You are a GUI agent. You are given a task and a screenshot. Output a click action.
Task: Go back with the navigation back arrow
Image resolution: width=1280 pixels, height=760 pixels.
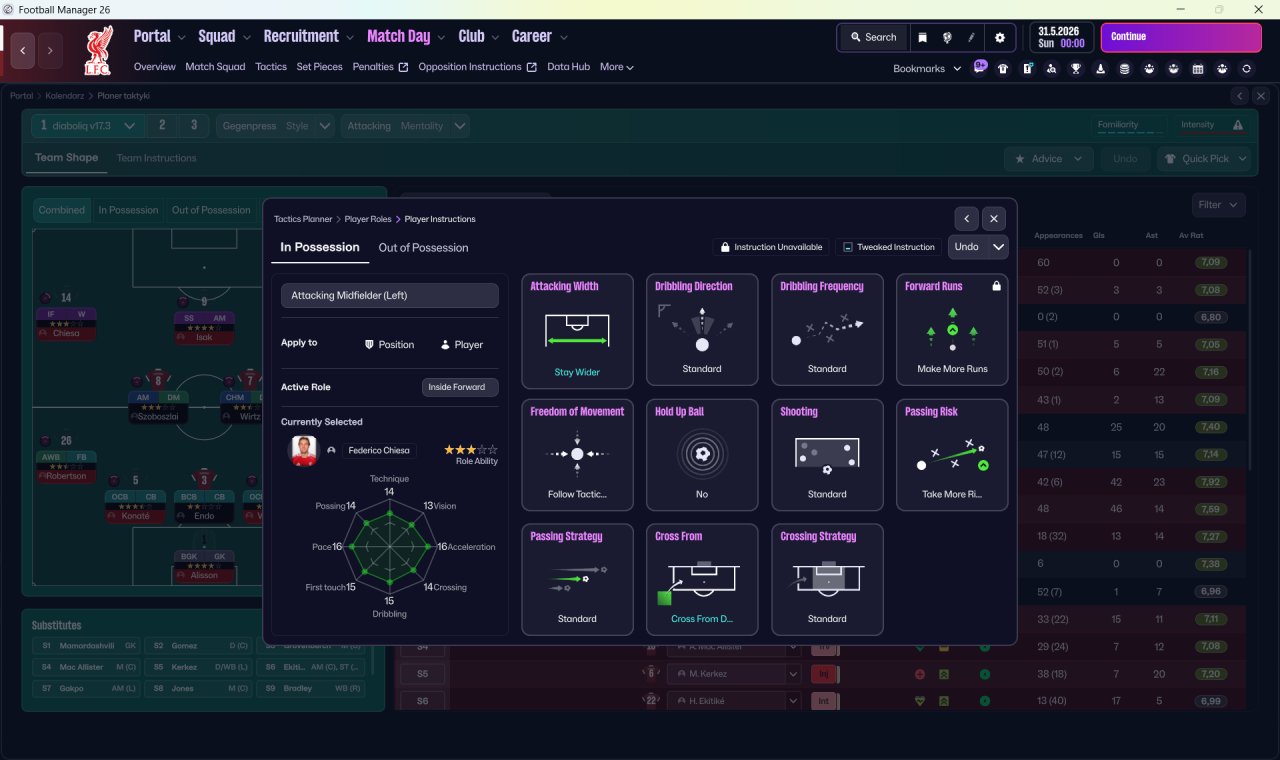pos(24,49)
